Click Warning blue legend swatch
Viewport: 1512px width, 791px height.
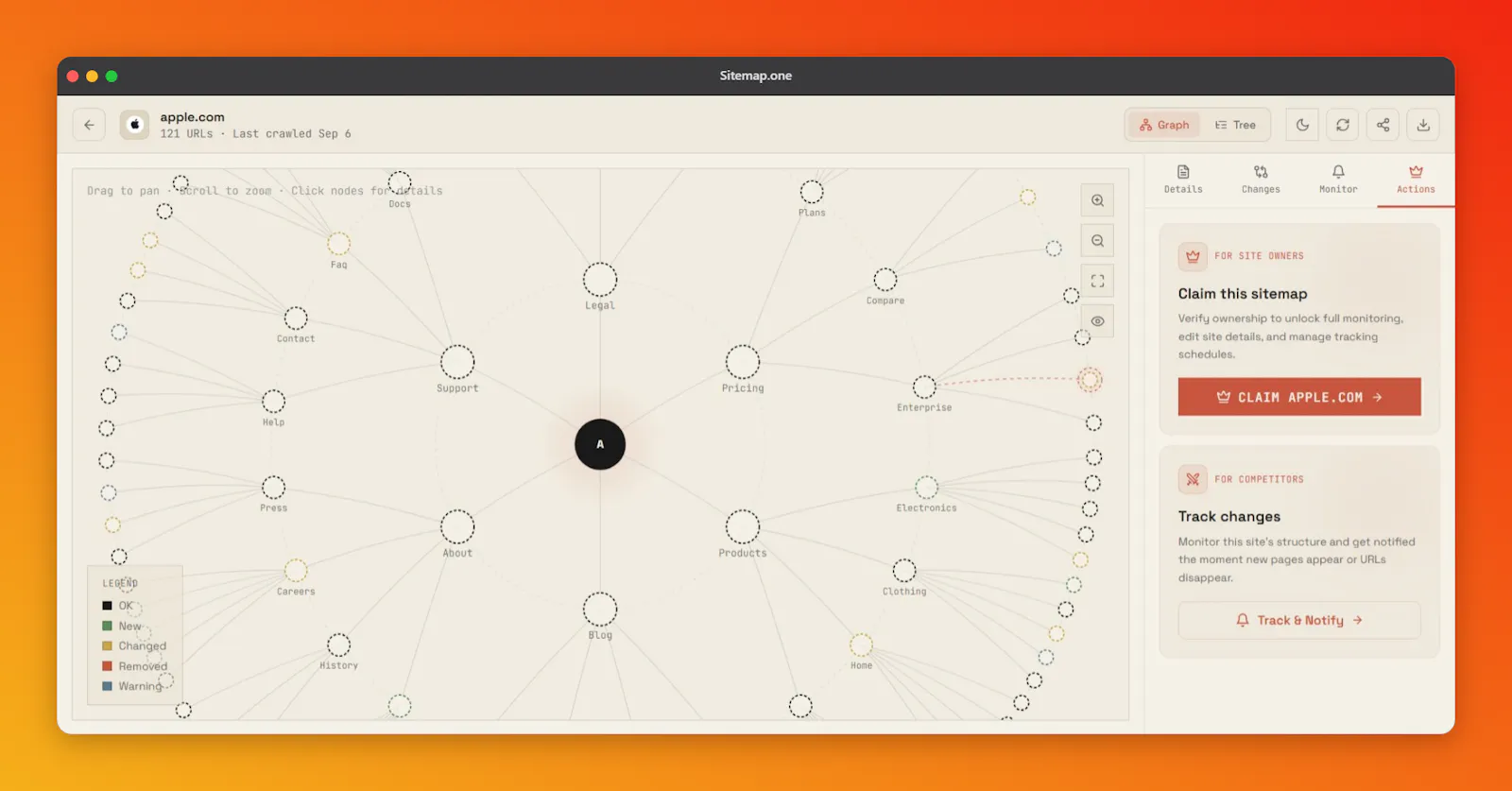click(108, 686)
